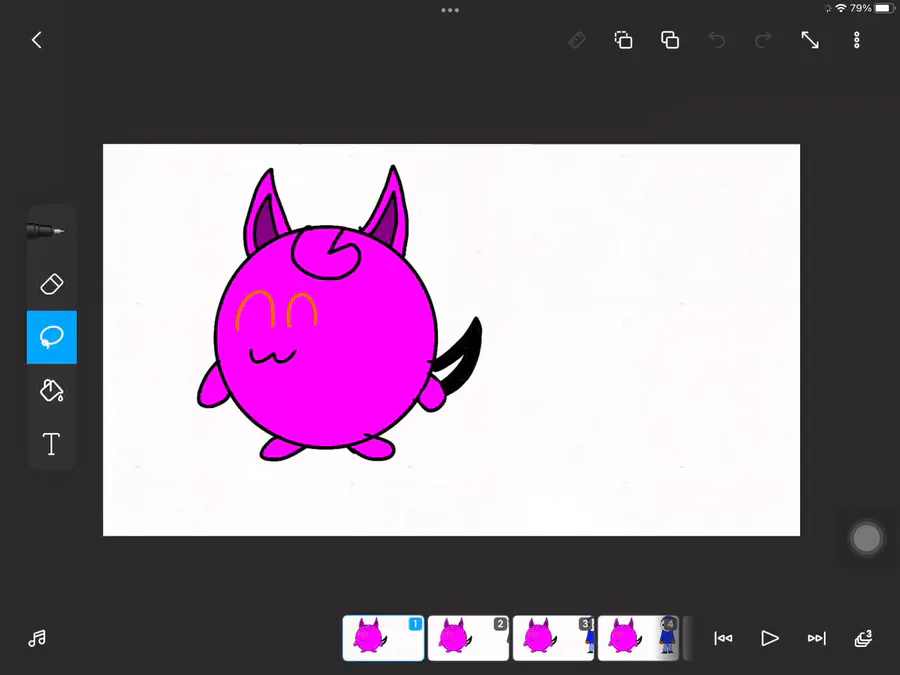This screenshot has height=675, width=900.
Task: Toggle the ruler tool icon
Action: [577, 40]
